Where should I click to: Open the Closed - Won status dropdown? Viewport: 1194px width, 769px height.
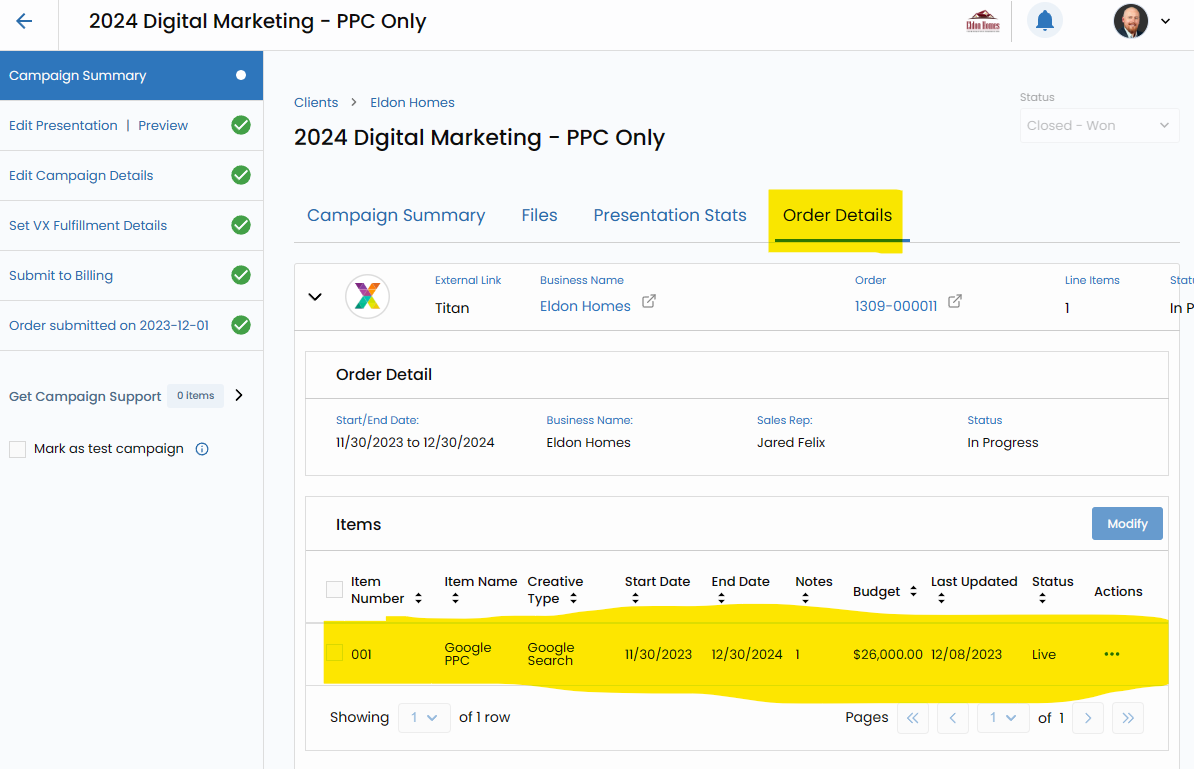click(1097, 126)
